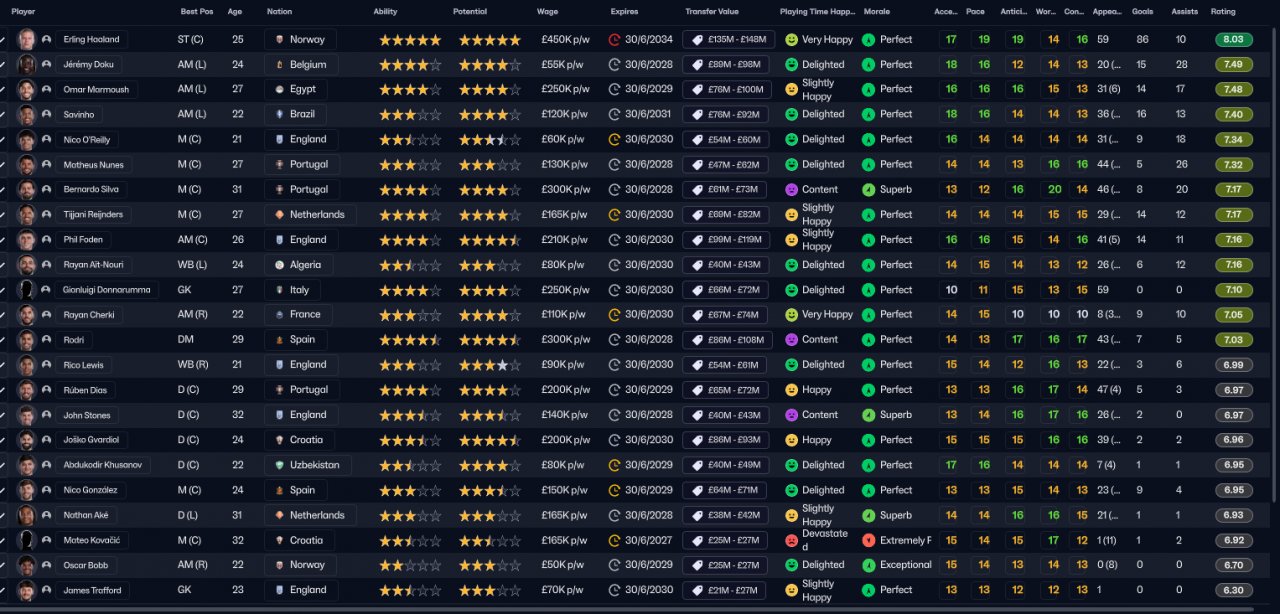The height and width of the screenshot is (614, 1280).
Task: Click the Algeria flag icon for Aït-Nouri
Action: 279,265
